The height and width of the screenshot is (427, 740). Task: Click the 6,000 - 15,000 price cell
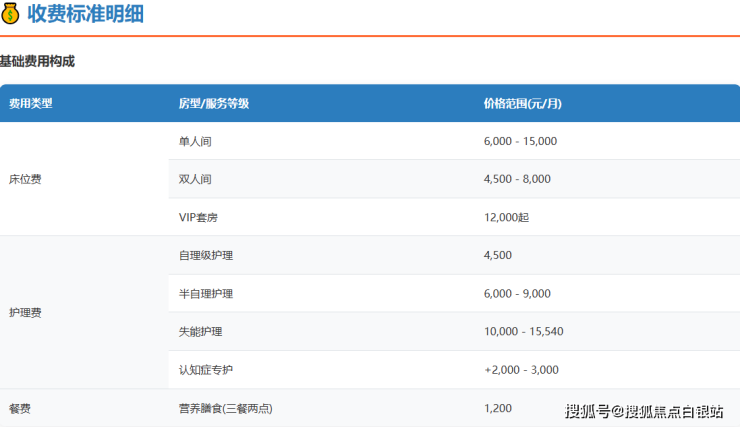(520, 141)
